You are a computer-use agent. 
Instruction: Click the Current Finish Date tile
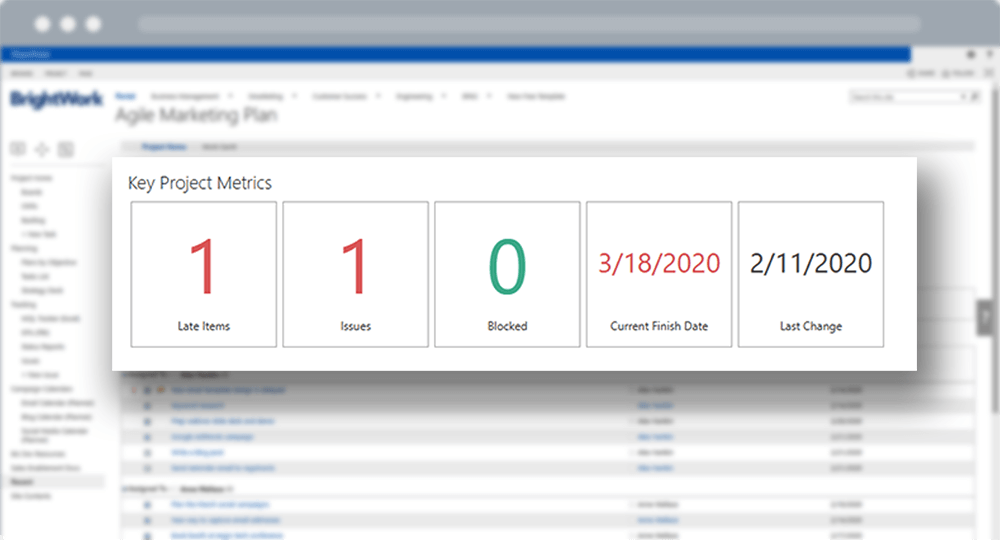pyautogui.click(x=659, y=274)
